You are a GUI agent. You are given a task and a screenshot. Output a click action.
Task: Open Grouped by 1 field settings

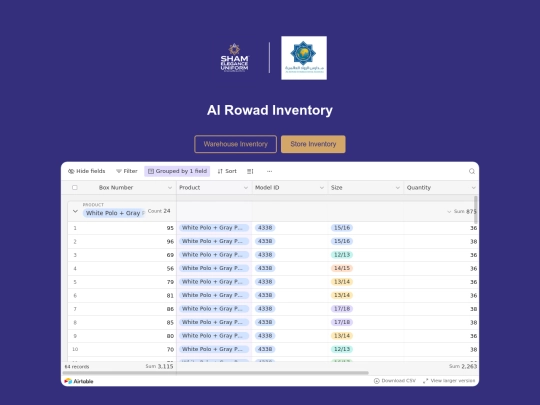[x=177, y=171]
